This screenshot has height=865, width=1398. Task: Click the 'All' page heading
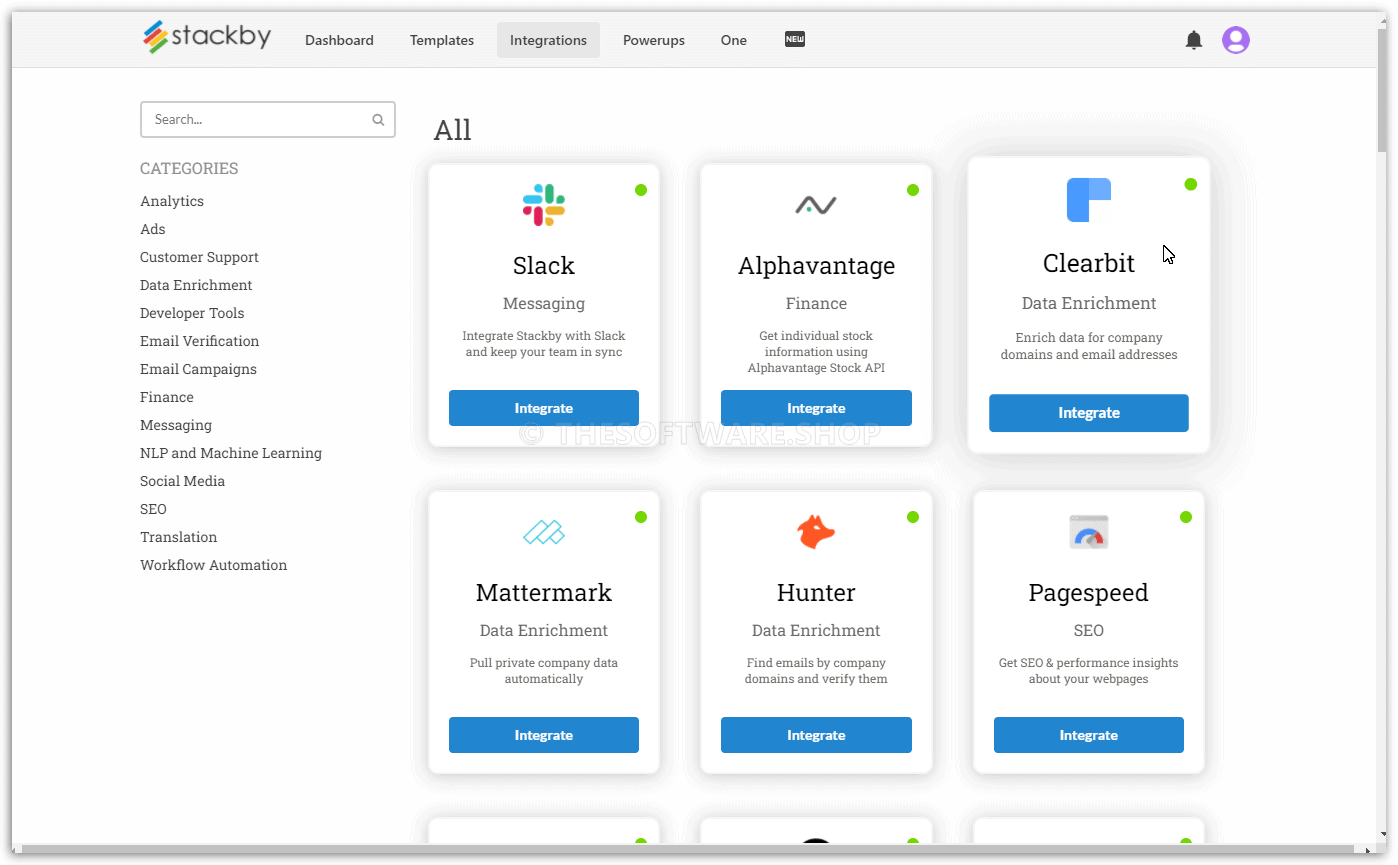pos(452,130)
